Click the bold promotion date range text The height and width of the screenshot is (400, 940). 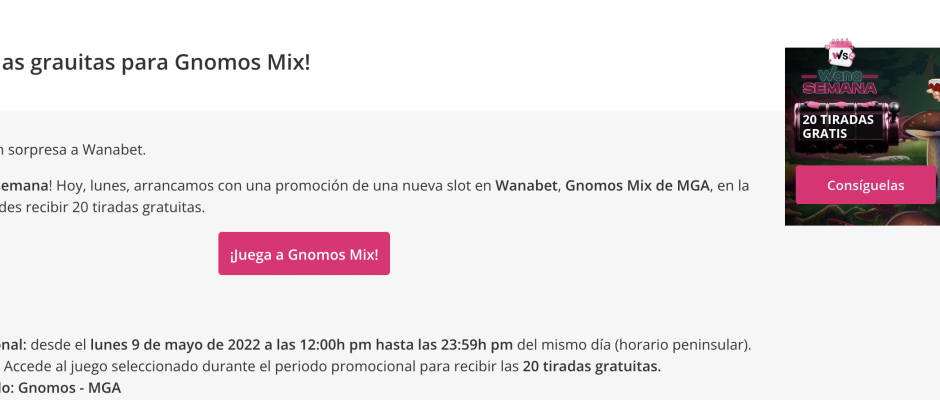[x=302, y=345]
